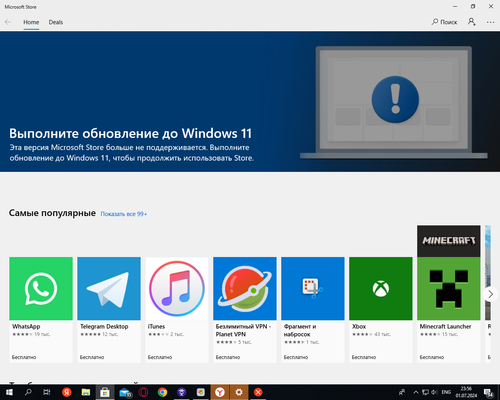Select the iTunes app icon

[x=177, y=288]
